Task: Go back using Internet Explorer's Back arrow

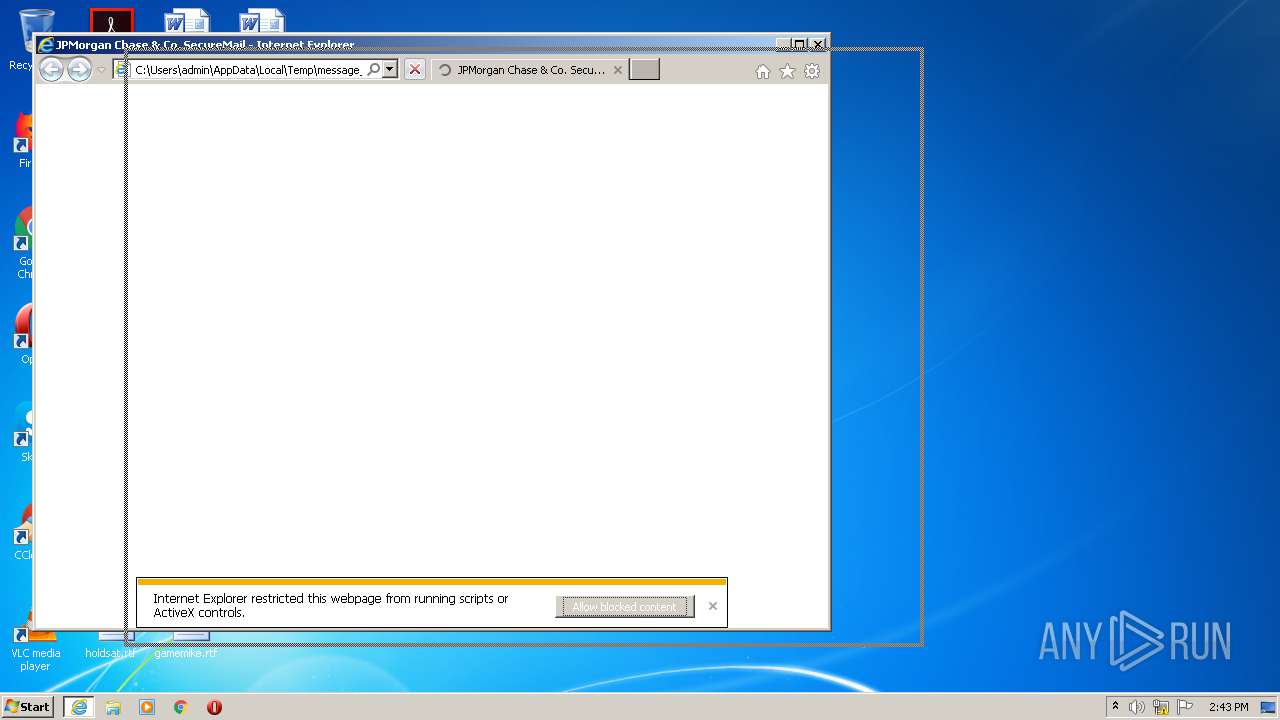Action: tap(51, 69)
